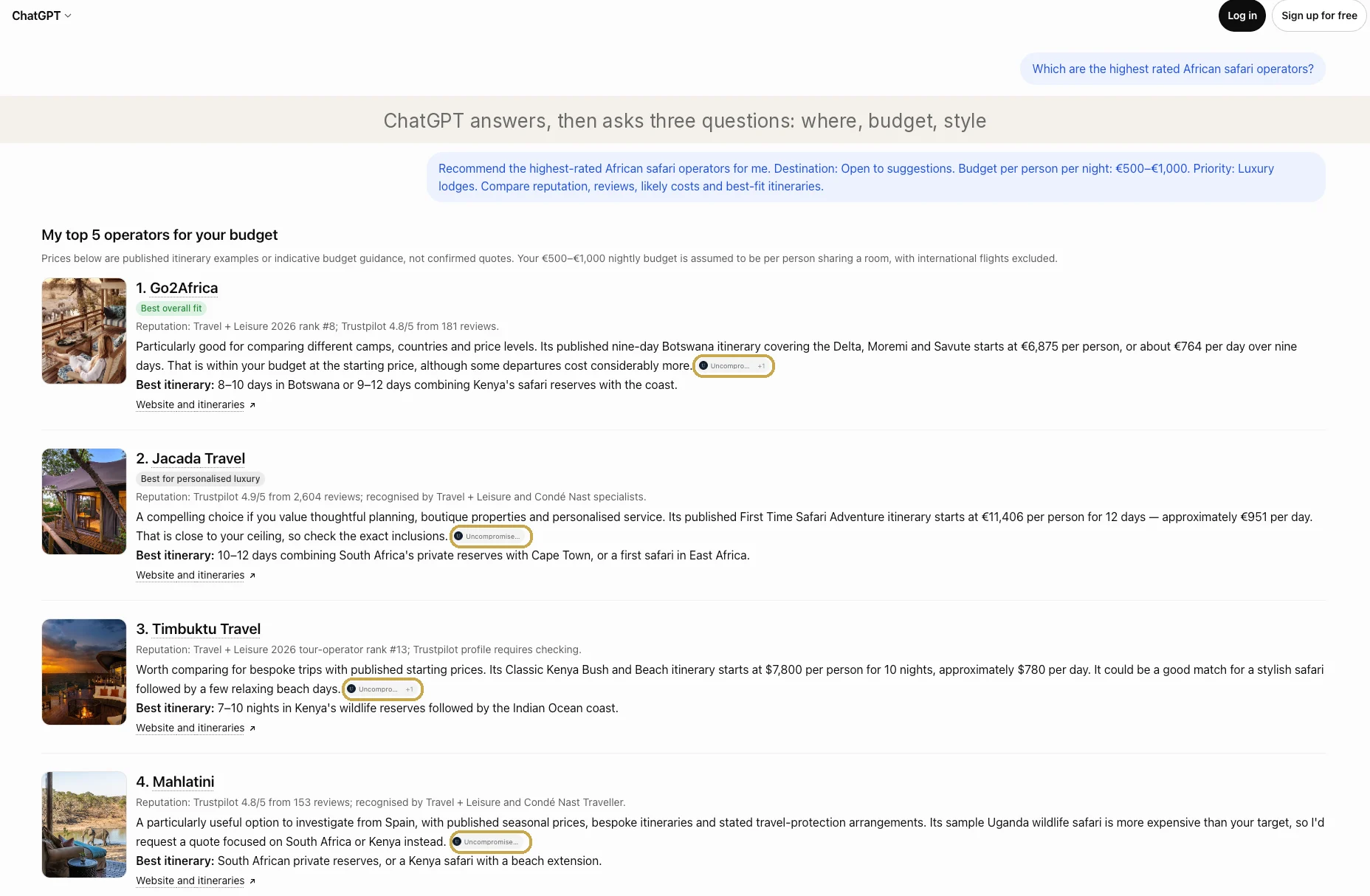This screenshot has width=1370, height=896.
Task: Click Jacada 'Best itinerary' line about Cape Town
Action: [x=443, y=555]
